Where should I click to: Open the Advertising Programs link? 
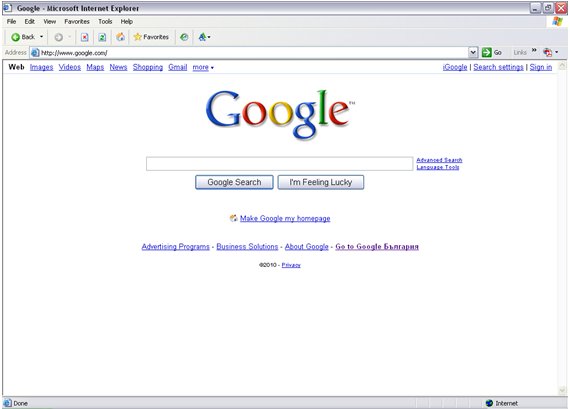pyautogui.click(x=176, y=246)
